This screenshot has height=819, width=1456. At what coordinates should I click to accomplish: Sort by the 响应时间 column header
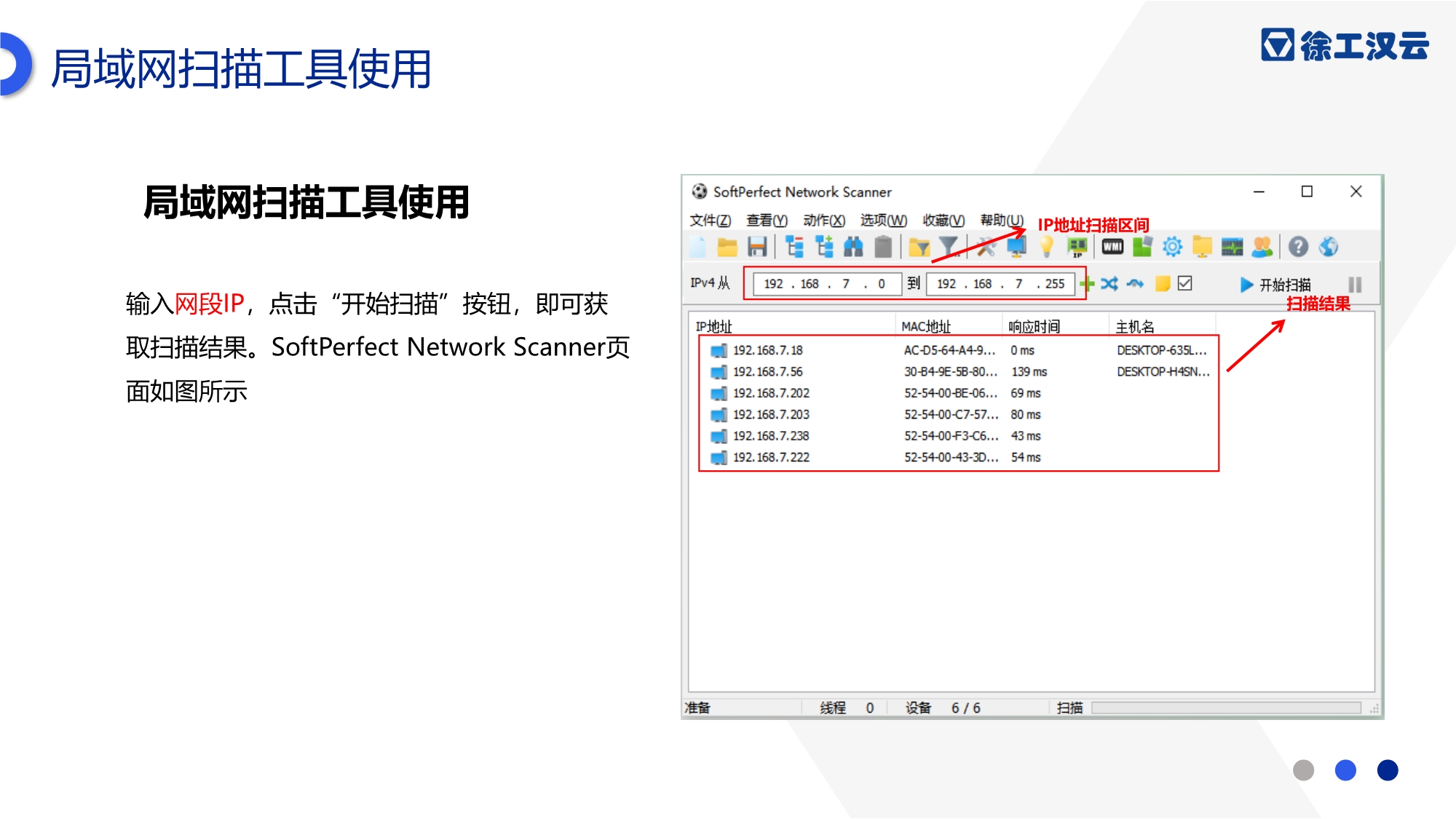click(1034, 327)
